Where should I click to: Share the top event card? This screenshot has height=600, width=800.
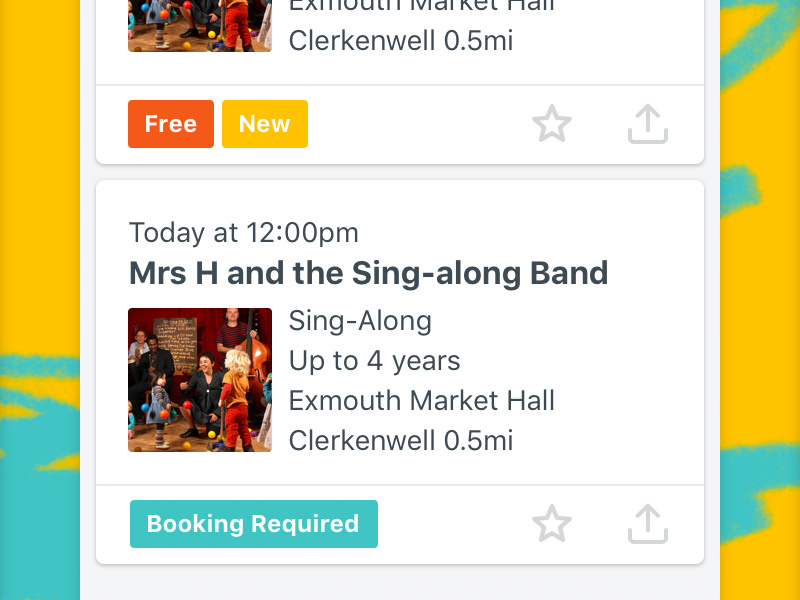(647, 124)
